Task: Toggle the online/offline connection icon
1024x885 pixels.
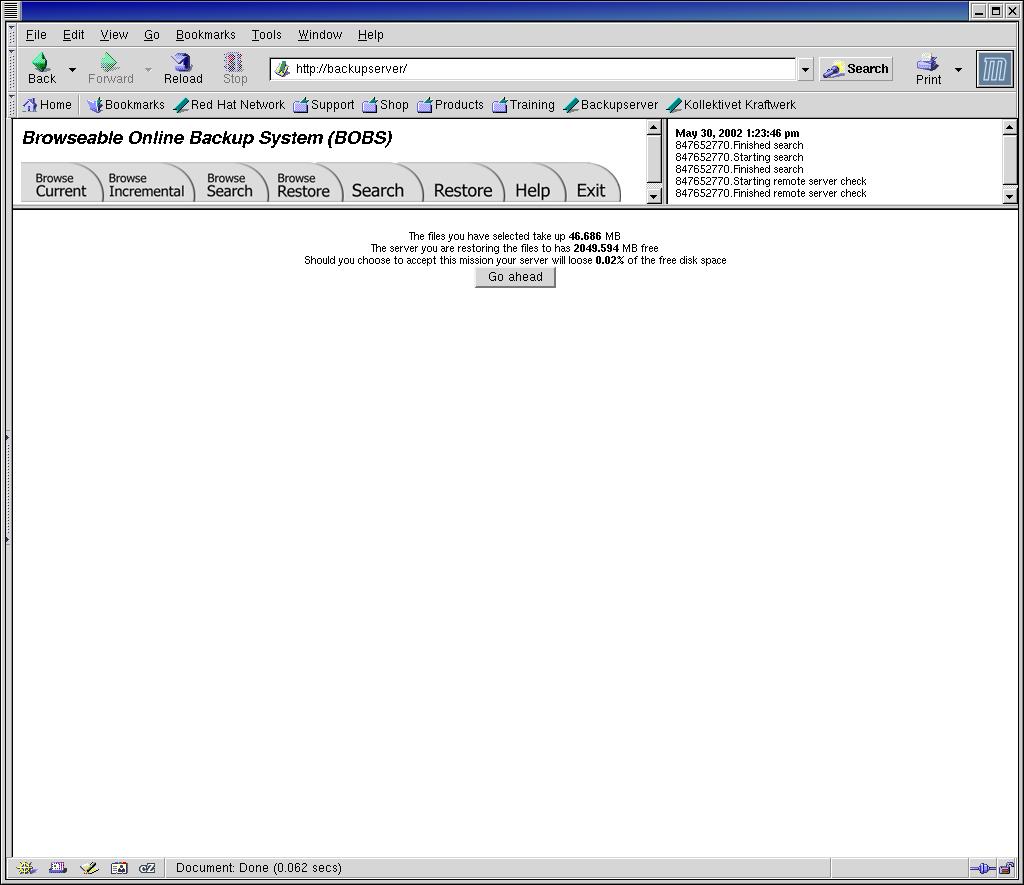Action: tap(982, 868)
